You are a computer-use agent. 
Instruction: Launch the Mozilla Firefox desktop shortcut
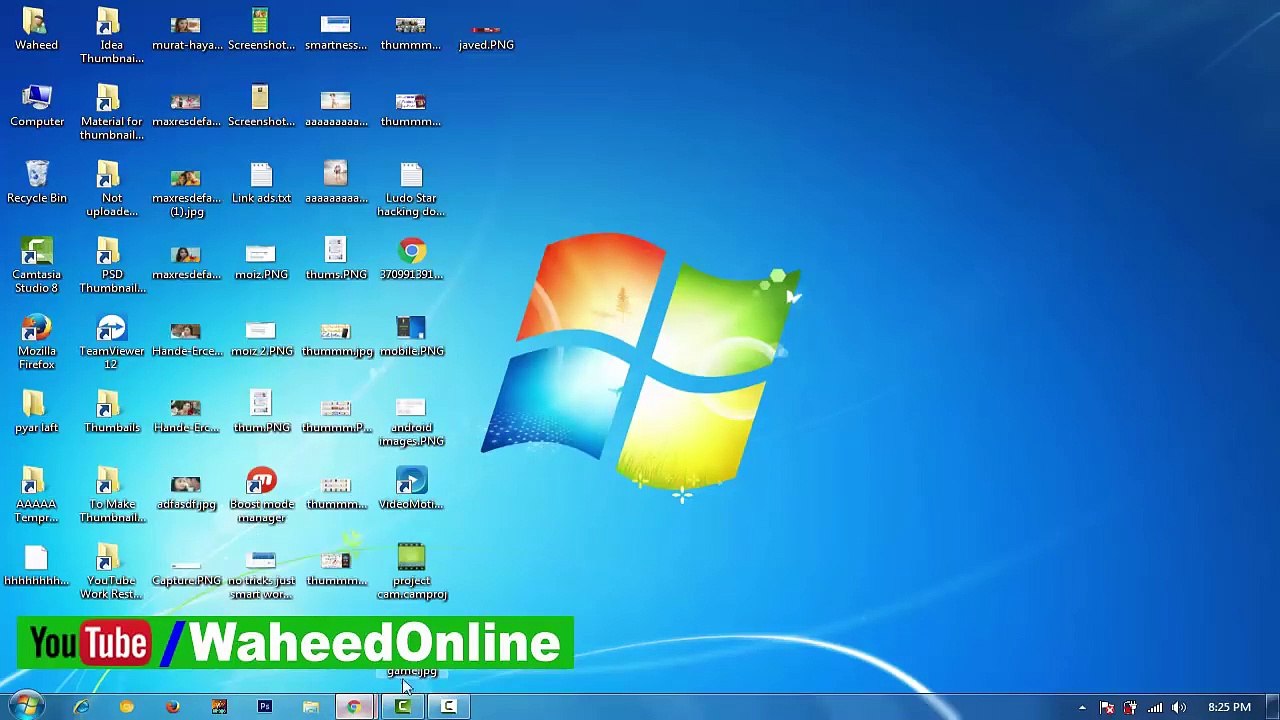[x=37, y=342]
